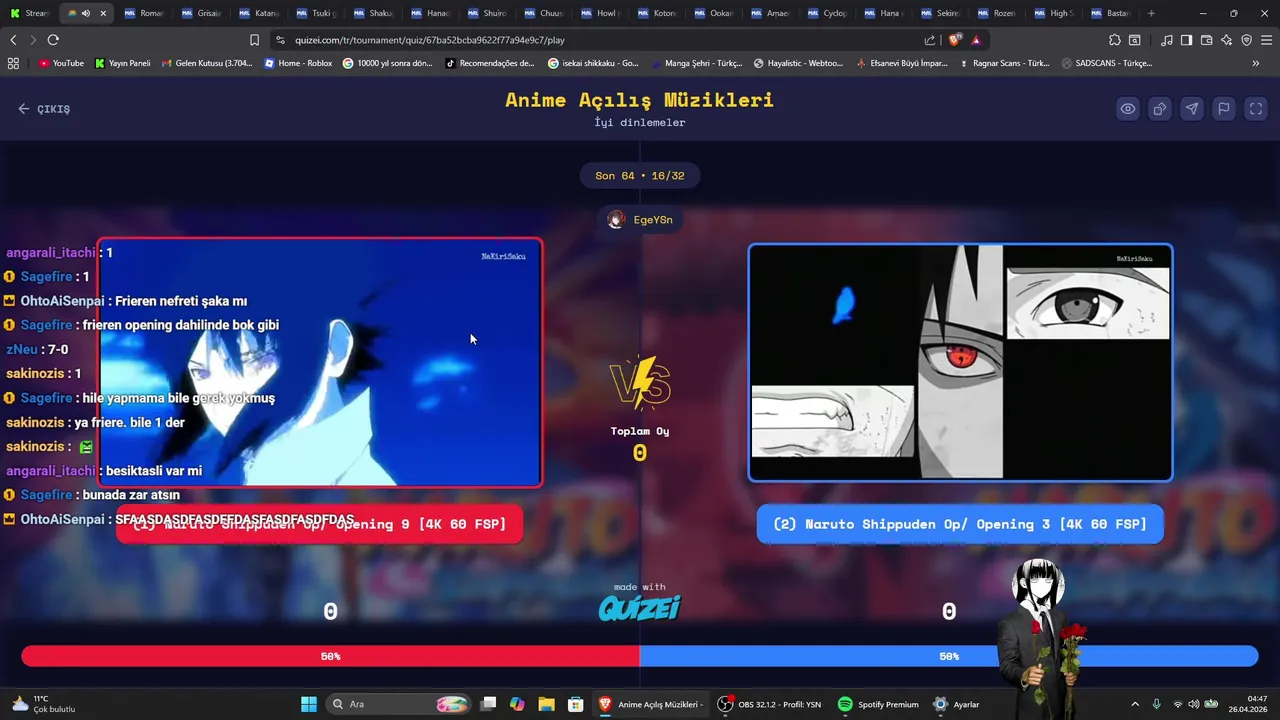Screen dimensions: 1280x720
Task: Expand hidden system tray icons chevron
Action: pos(1135,704)
